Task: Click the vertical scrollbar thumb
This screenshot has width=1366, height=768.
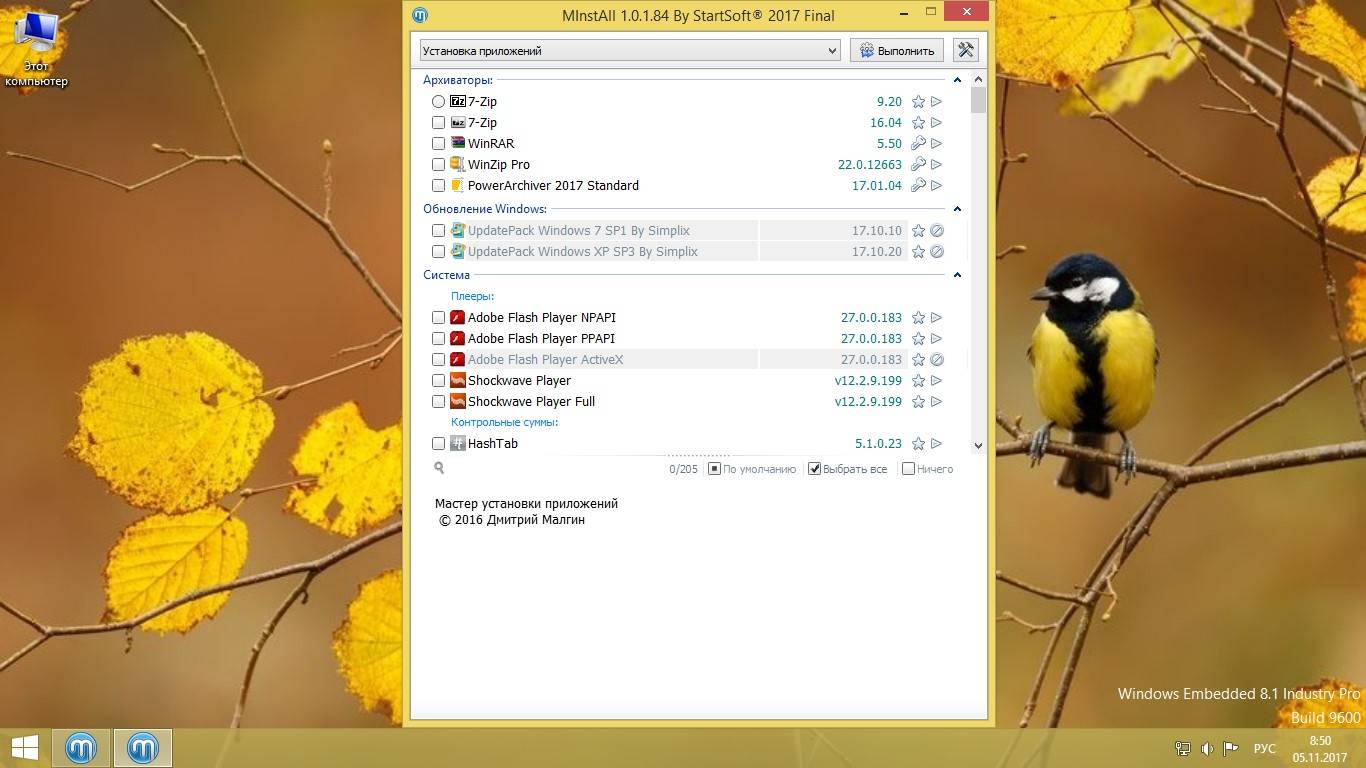Action: click(x=978, y=100)
